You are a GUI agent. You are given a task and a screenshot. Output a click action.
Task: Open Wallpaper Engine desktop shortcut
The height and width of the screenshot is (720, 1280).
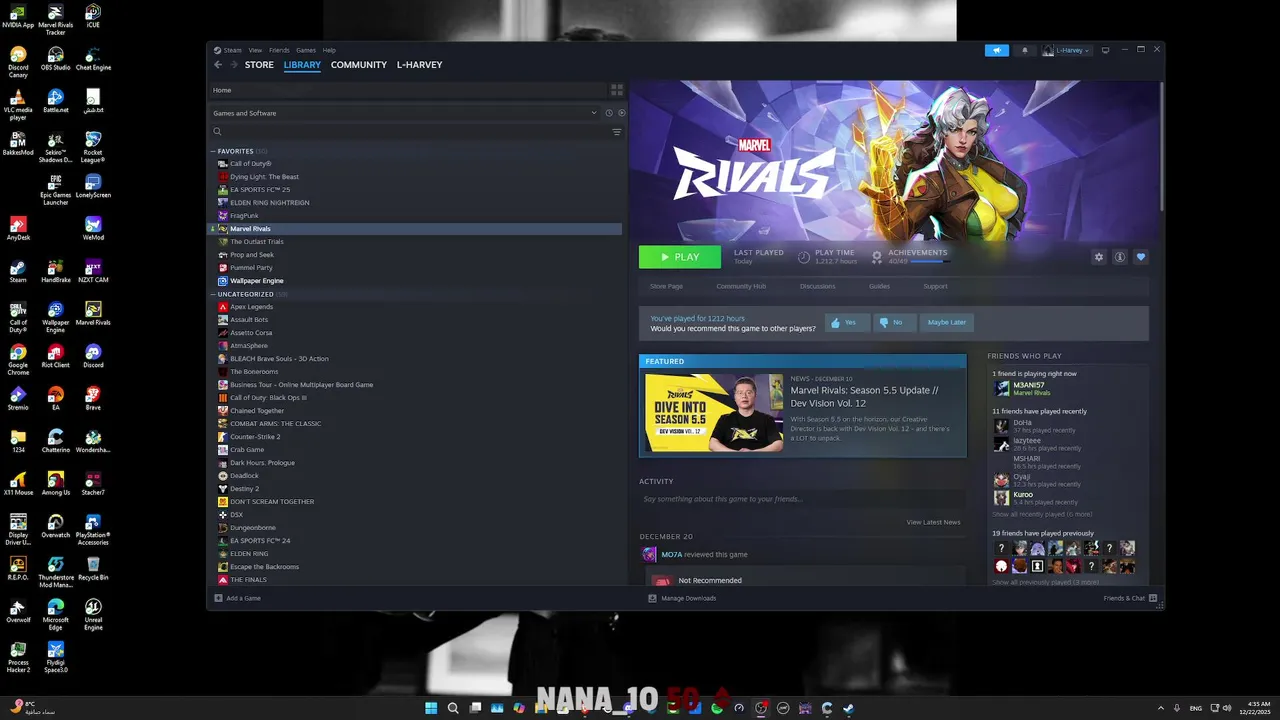tap(55, 318)
